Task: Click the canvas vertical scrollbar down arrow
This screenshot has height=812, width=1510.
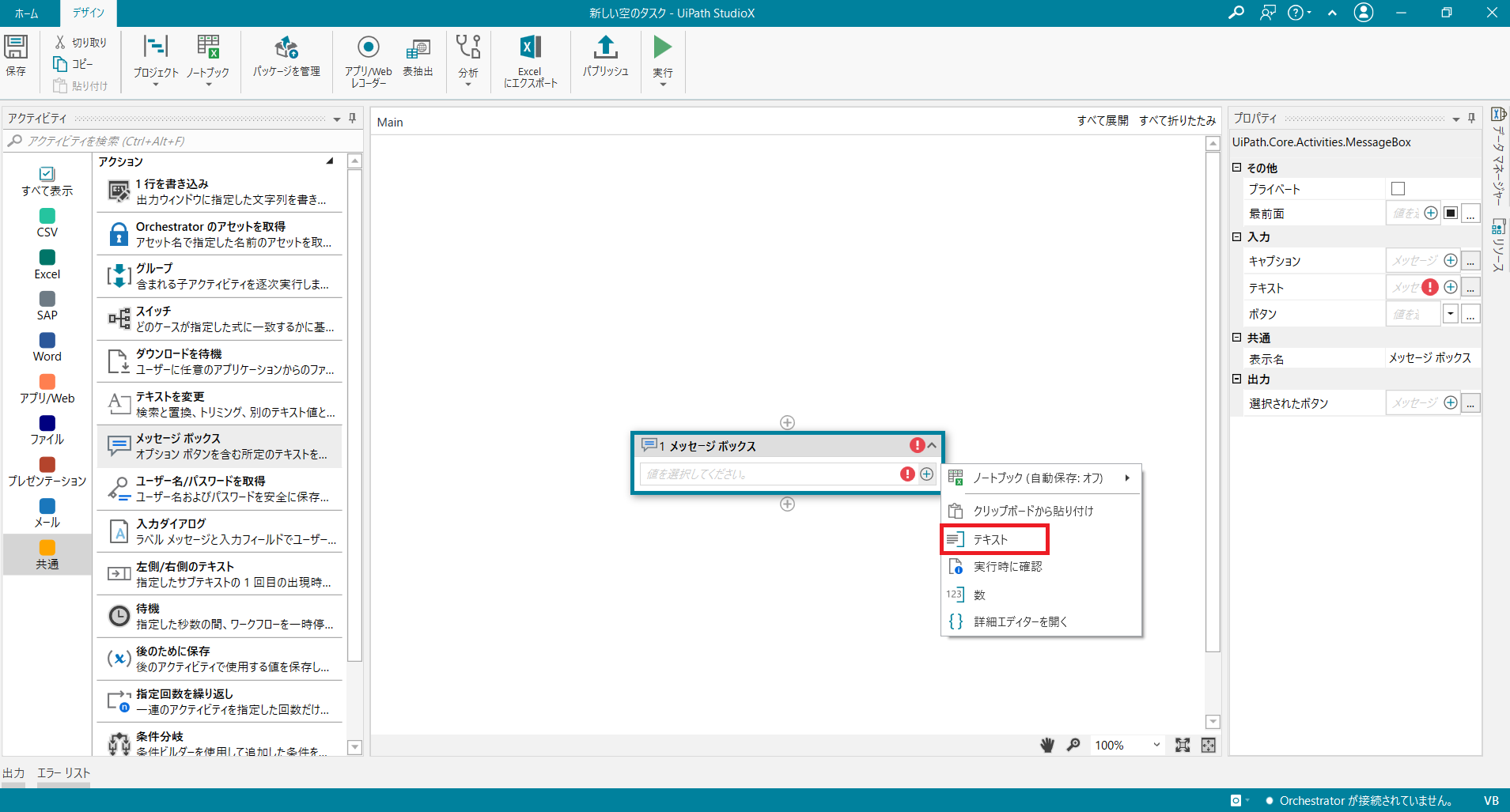Action: click(1213, 722)
